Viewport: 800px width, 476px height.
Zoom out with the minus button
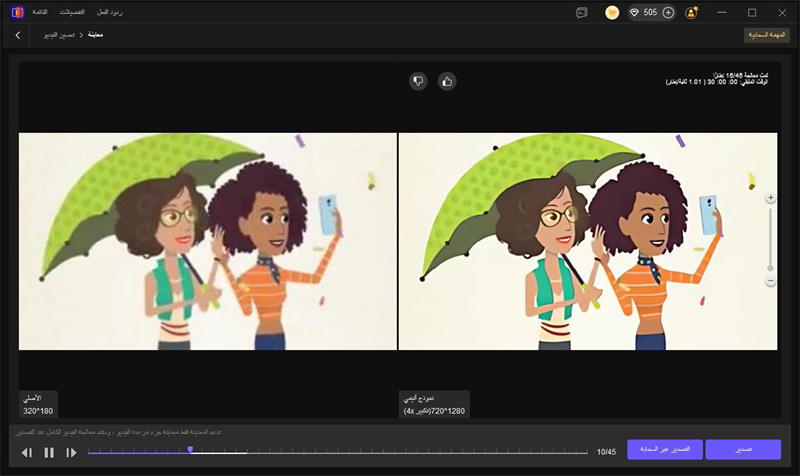click(x=770, y=282)
